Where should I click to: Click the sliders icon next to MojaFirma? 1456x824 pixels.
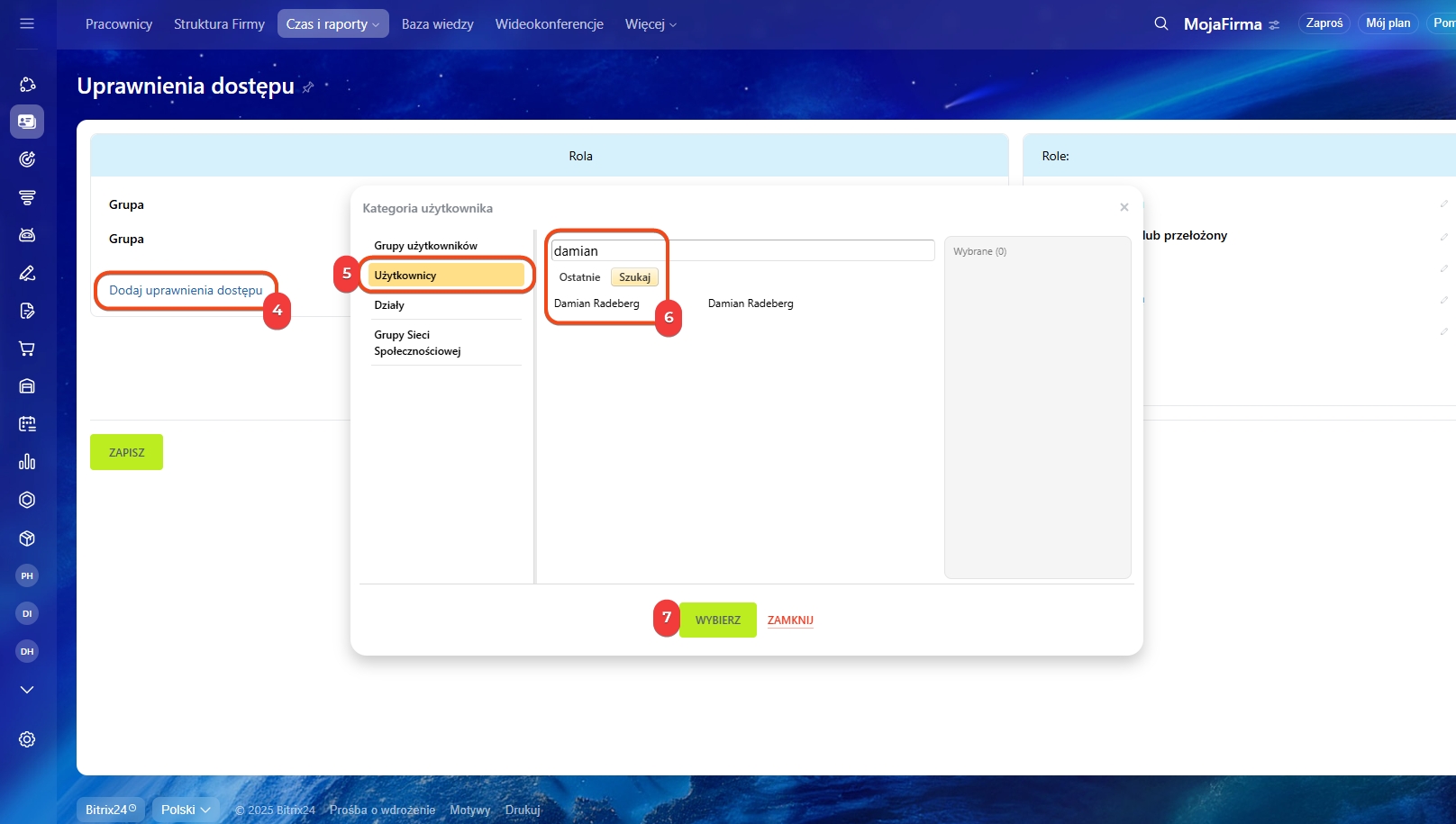(1274, 25)
